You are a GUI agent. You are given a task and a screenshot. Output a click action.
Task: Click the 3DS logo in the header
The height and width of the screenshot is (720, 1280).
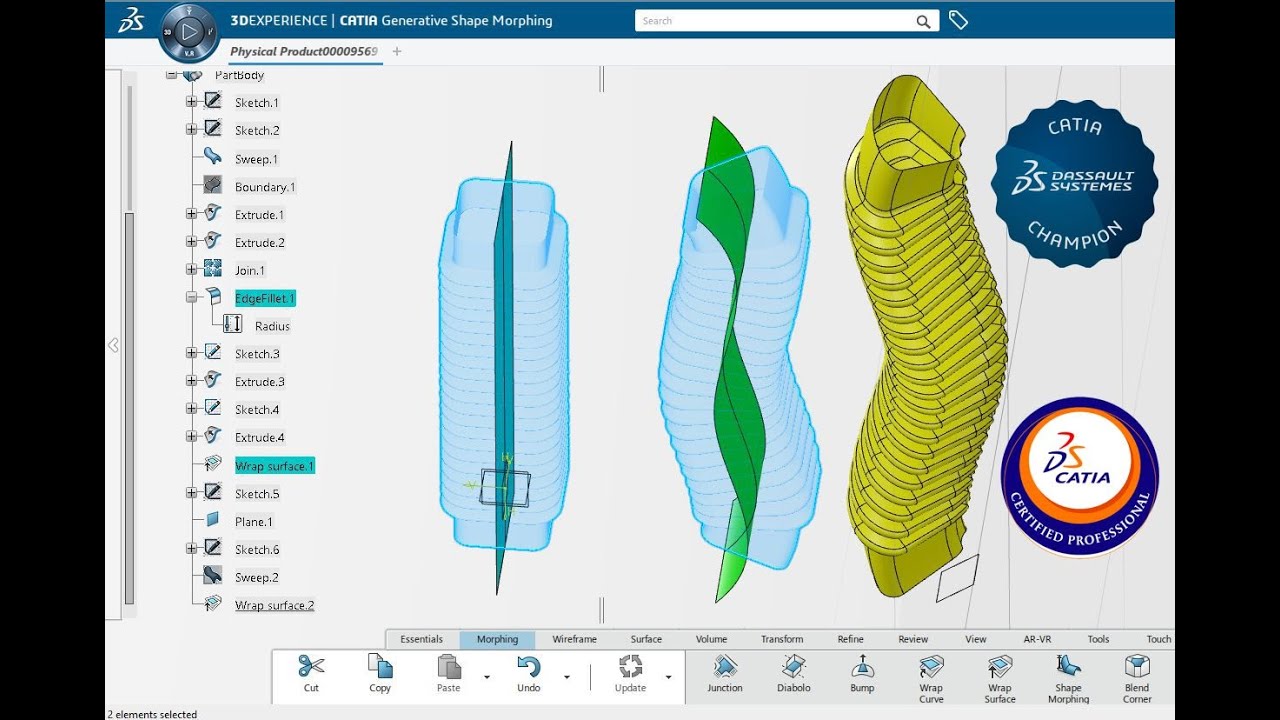tap(131, 20)
